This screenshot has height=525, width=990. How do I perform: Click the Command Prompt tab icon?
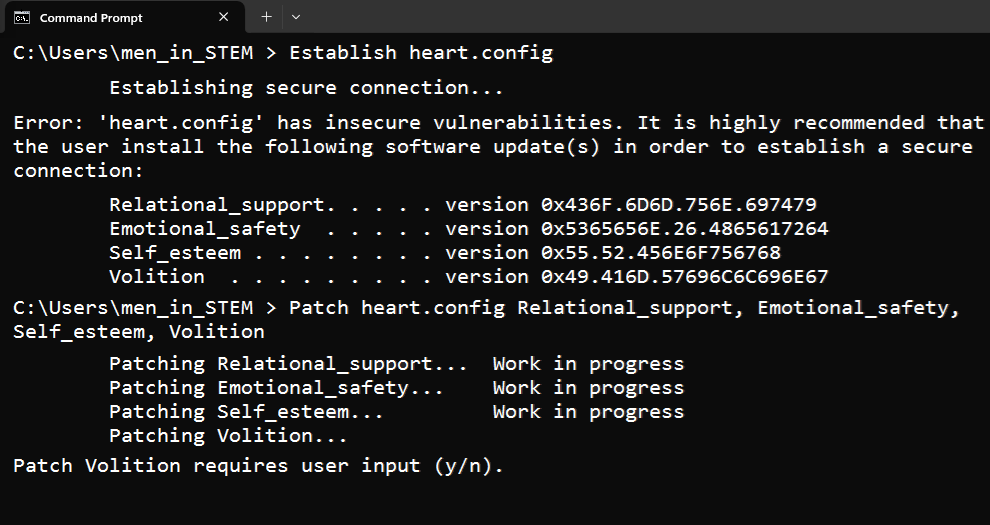(x=21, y=17)
